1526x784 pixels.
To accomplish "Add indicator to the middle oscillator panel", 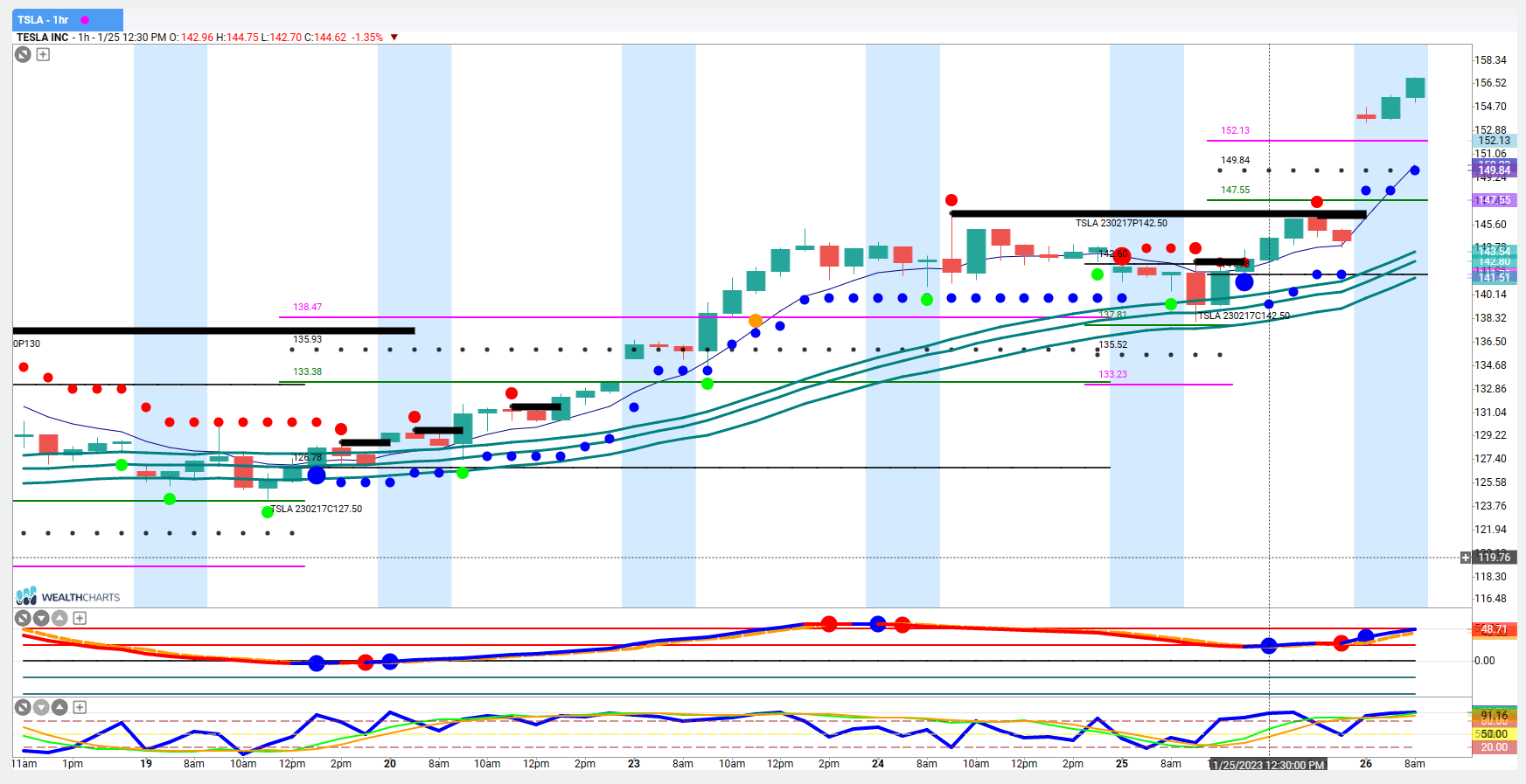I will [80, 618].
